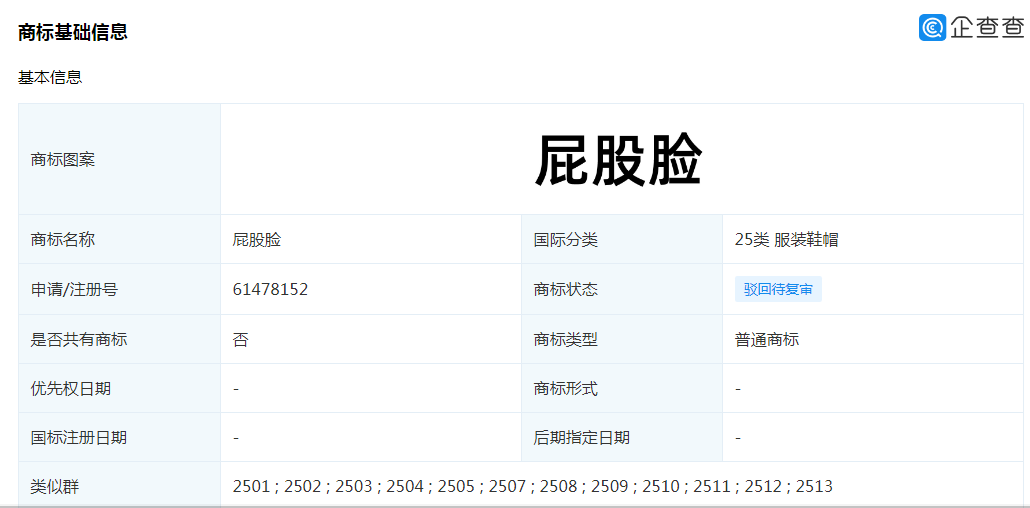This screenshot has width=1030, height=508.
Task: Click the 是否共有商标 field label
Action: 79,340
